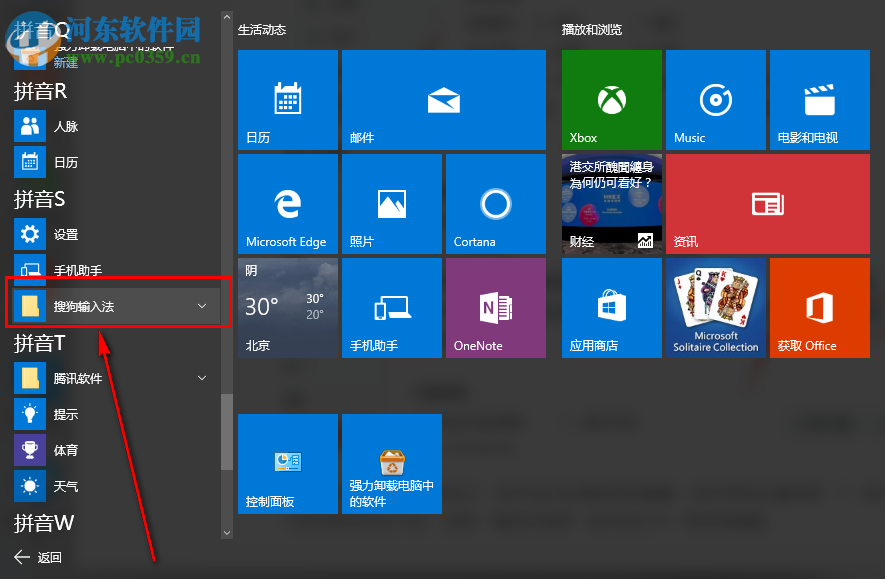
Task: Open the 应用商店 store tile
Action: (612, 308)
